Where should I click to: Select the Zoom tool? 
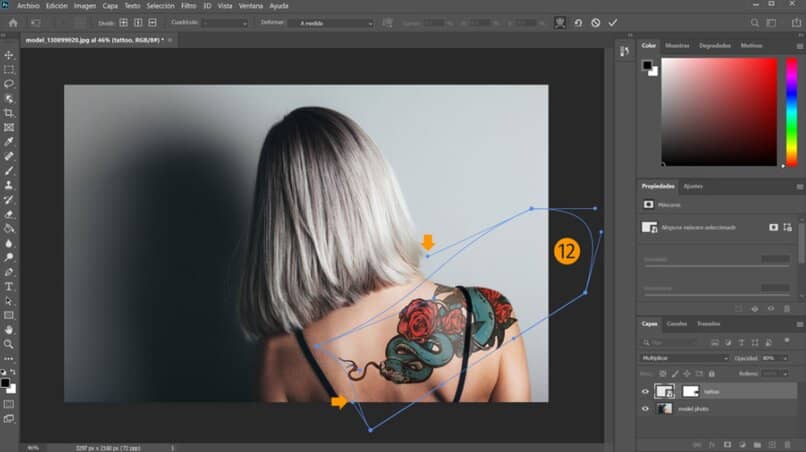pos(9,344)
